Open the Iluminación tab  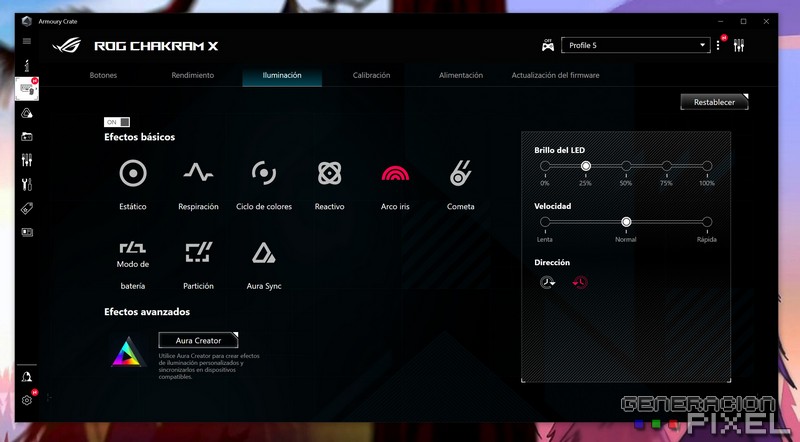[x=282, y=75]
